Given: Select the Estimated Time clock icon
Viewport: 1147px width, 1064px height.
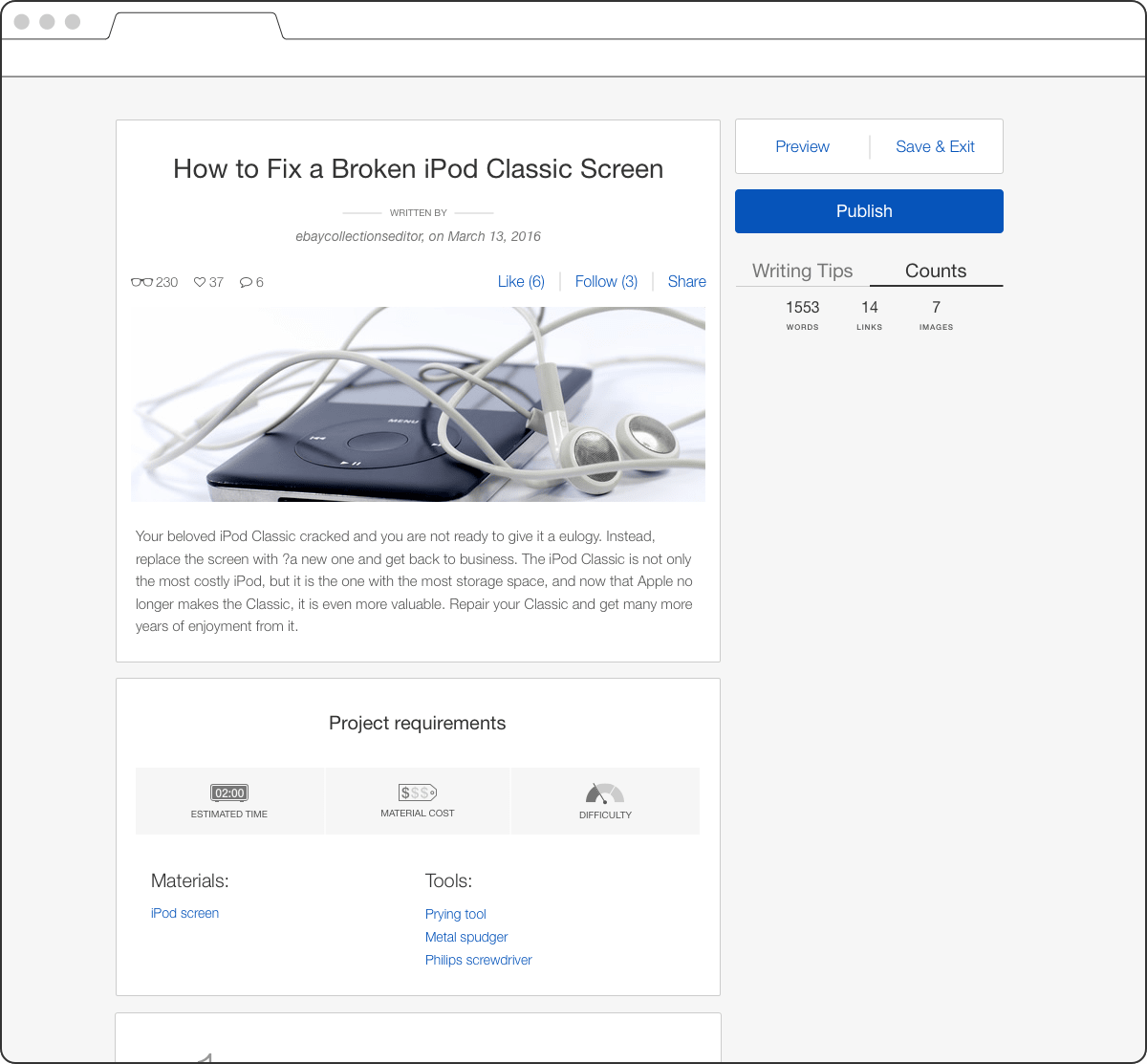Looking at the screenshot, I should 229,793.
